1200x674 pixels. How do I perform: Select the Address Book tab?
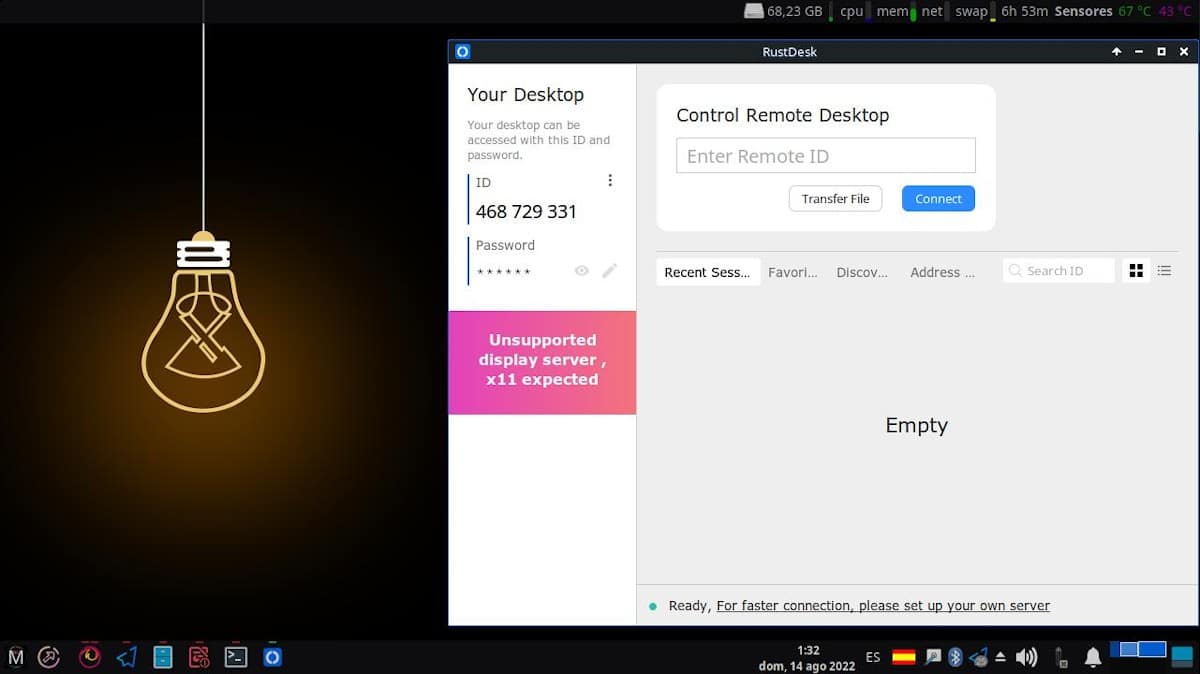click(942, 272)
